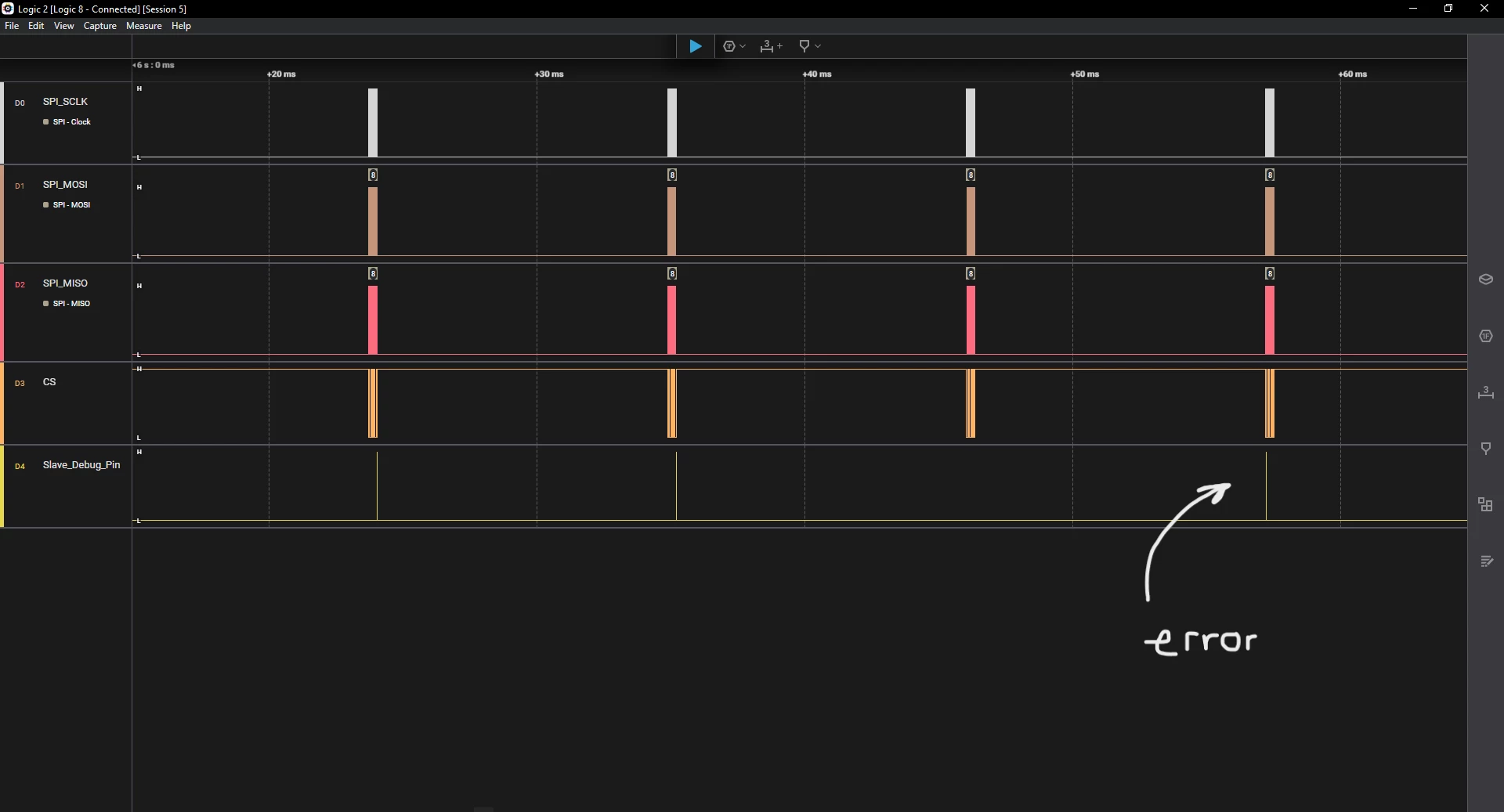Expand the trigger mode dropdown chevron

[x=743, y=46]
